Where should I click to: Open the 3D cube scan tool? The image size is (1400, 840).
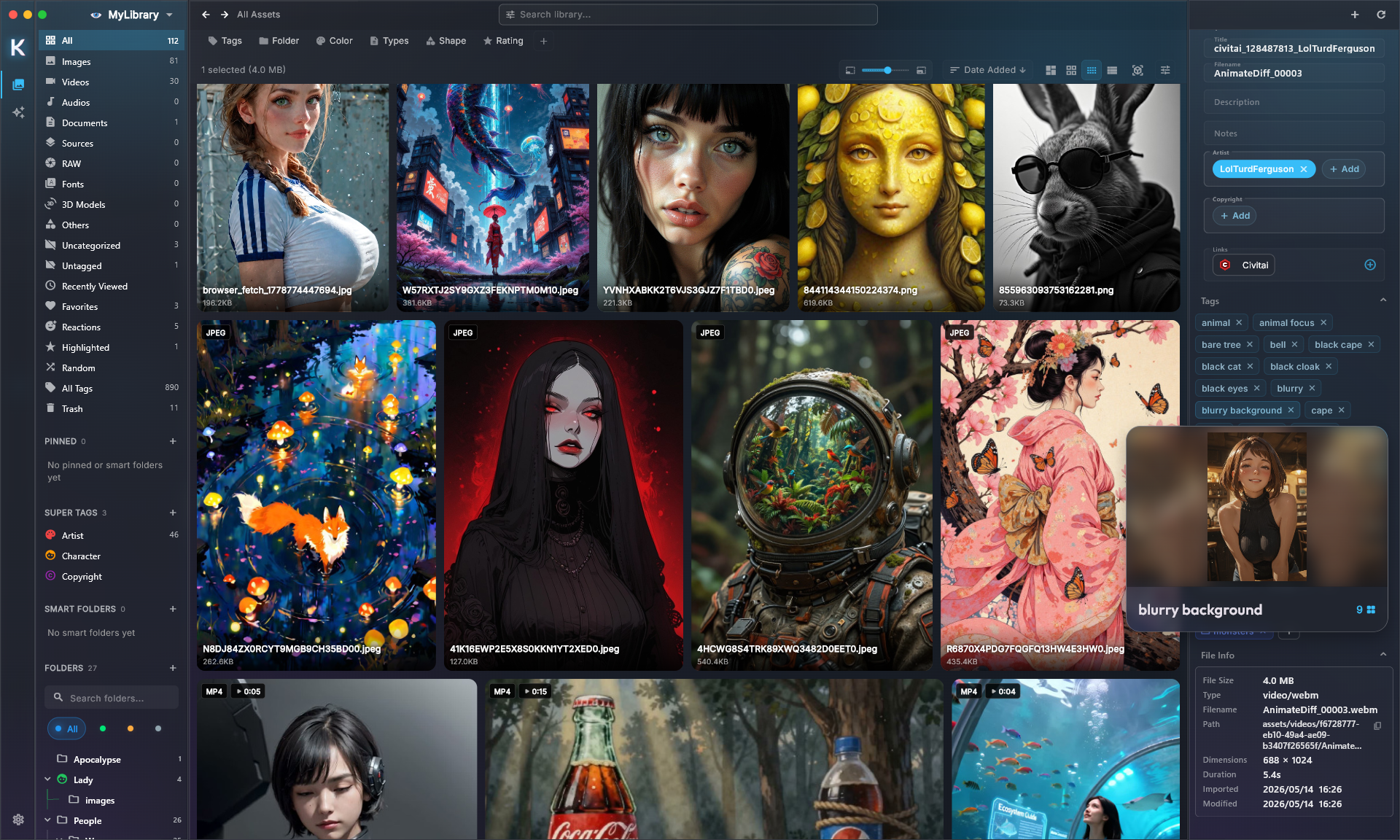coord(1137,70)
